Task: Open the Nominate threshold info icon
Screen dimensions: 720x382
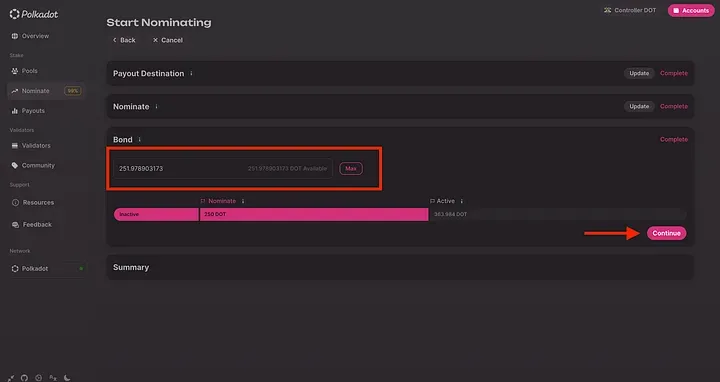Action: point(243,201)
